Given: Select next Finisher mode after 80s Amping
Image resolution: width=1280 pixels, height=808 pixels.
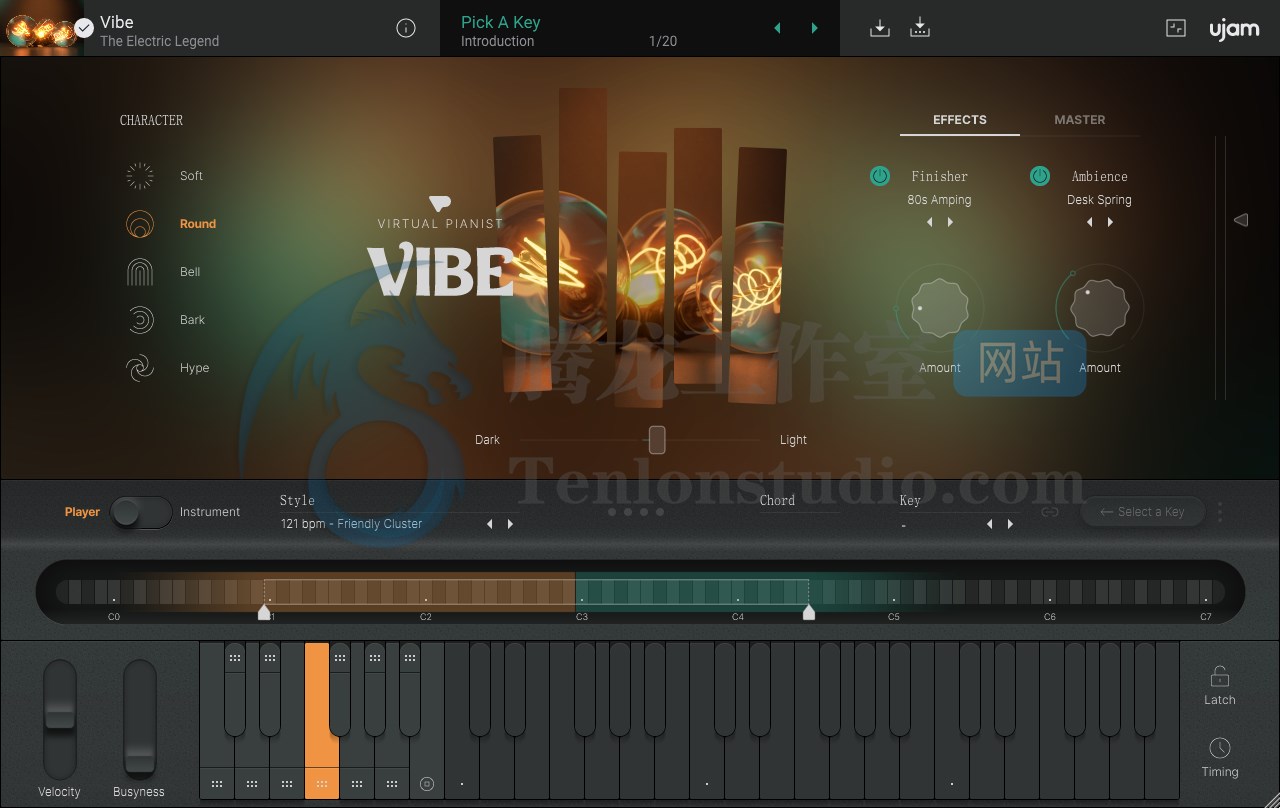Looking at the screenshot, I should [x=950, y=222].
